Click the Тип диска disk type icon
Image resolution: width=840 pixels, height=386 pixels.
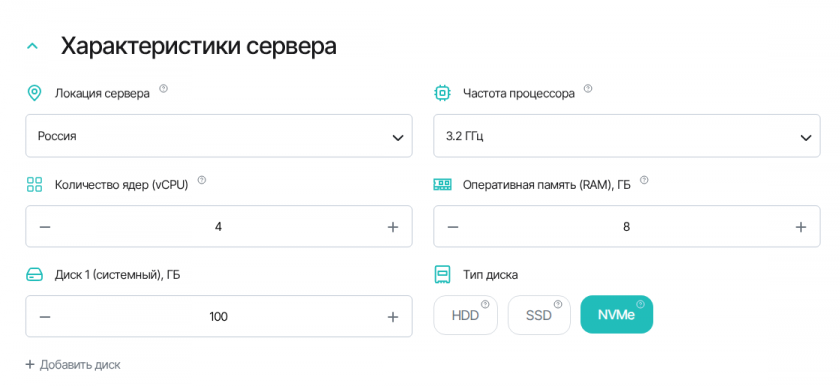point(442,275)
